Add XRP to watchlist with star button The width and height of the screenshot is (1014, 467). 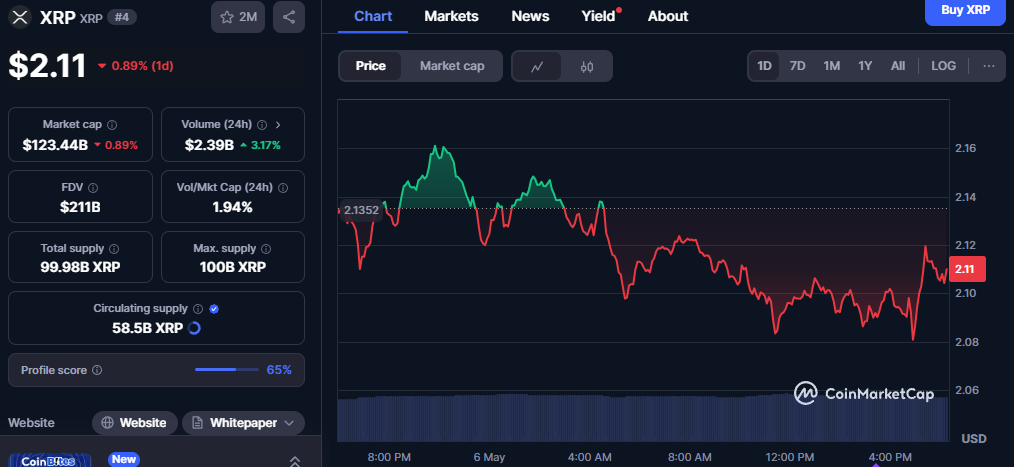(238, 17)
